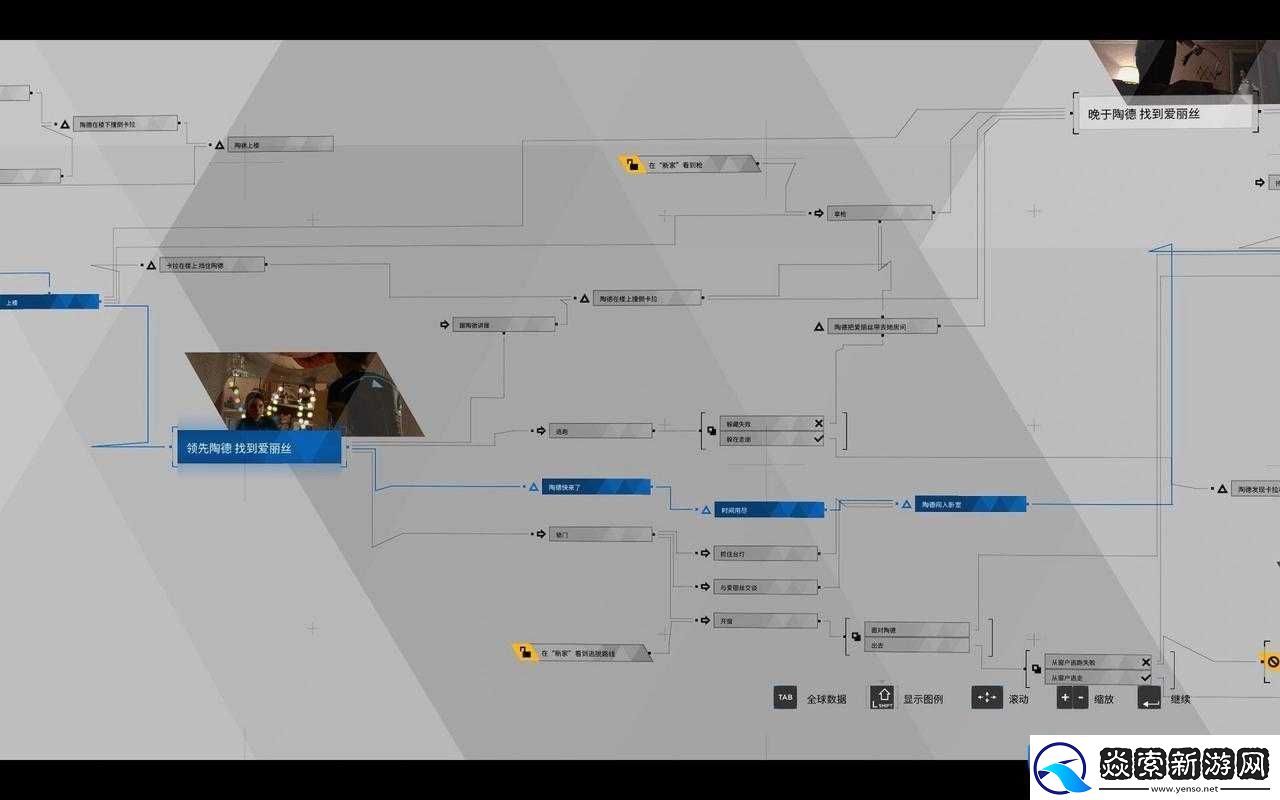Image resolution: width=1280 pixels, height=800 pixels.
Task: Click the L-Shift key icon for 显示图例
Action: 882,697
